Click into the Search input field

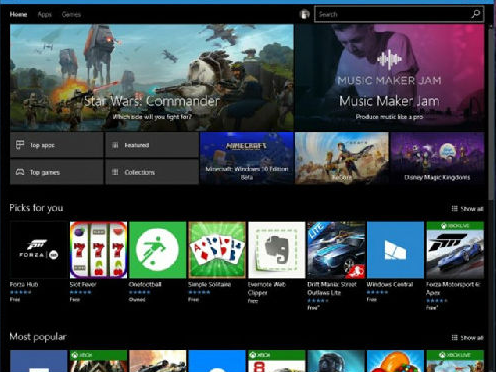(x=393, y=14)
